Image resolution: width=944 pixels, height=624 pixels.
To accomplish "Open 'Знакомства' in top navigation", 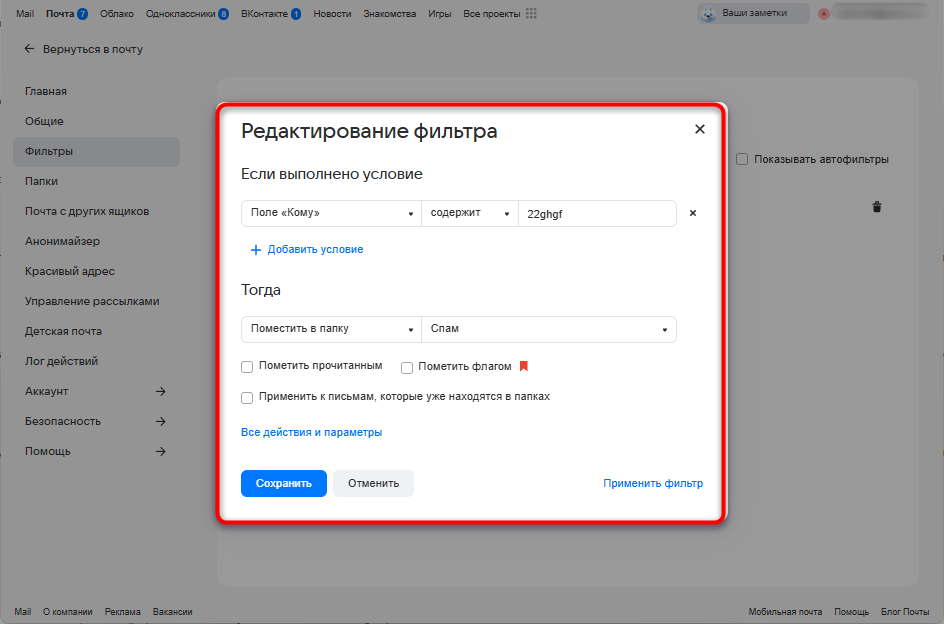I will [390, 13].
